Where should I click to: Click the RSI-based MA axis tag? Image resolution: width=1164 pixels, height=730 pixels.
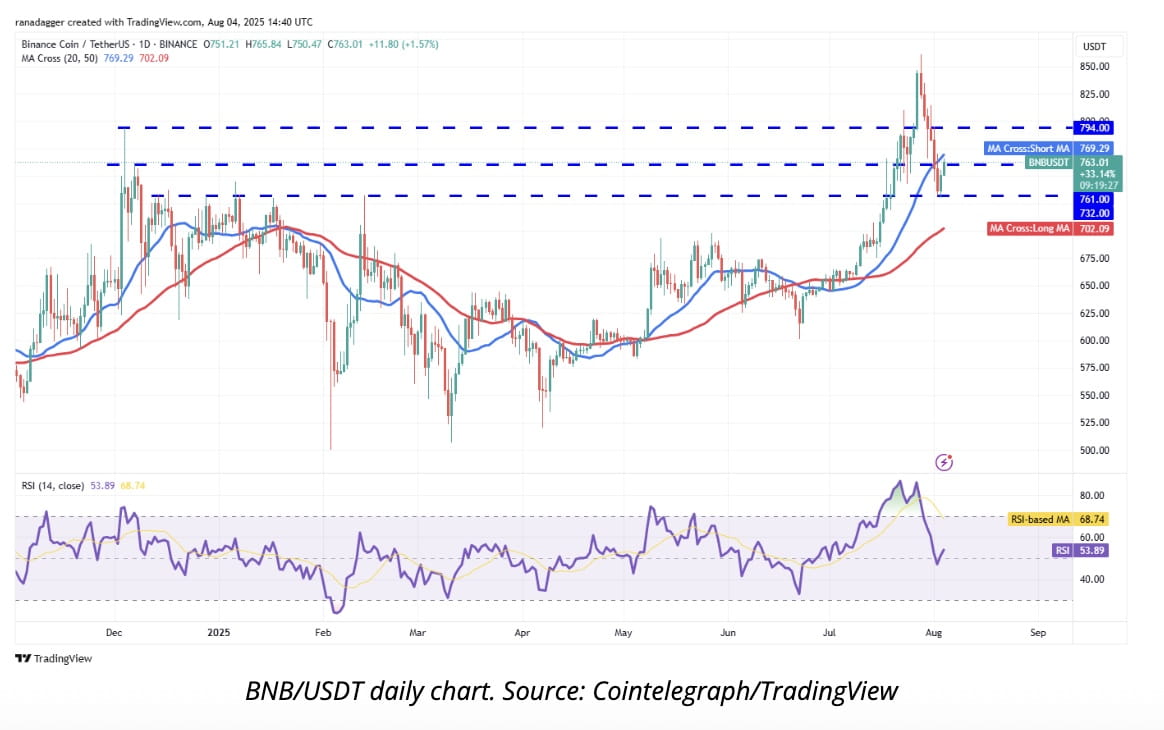coord(1040,519)
